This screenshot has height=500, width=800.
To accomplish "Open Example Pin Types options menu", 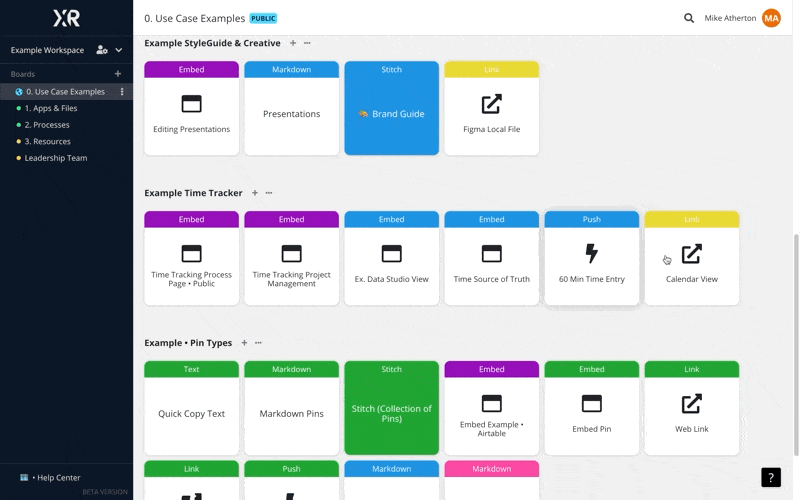I will (258, 343).
